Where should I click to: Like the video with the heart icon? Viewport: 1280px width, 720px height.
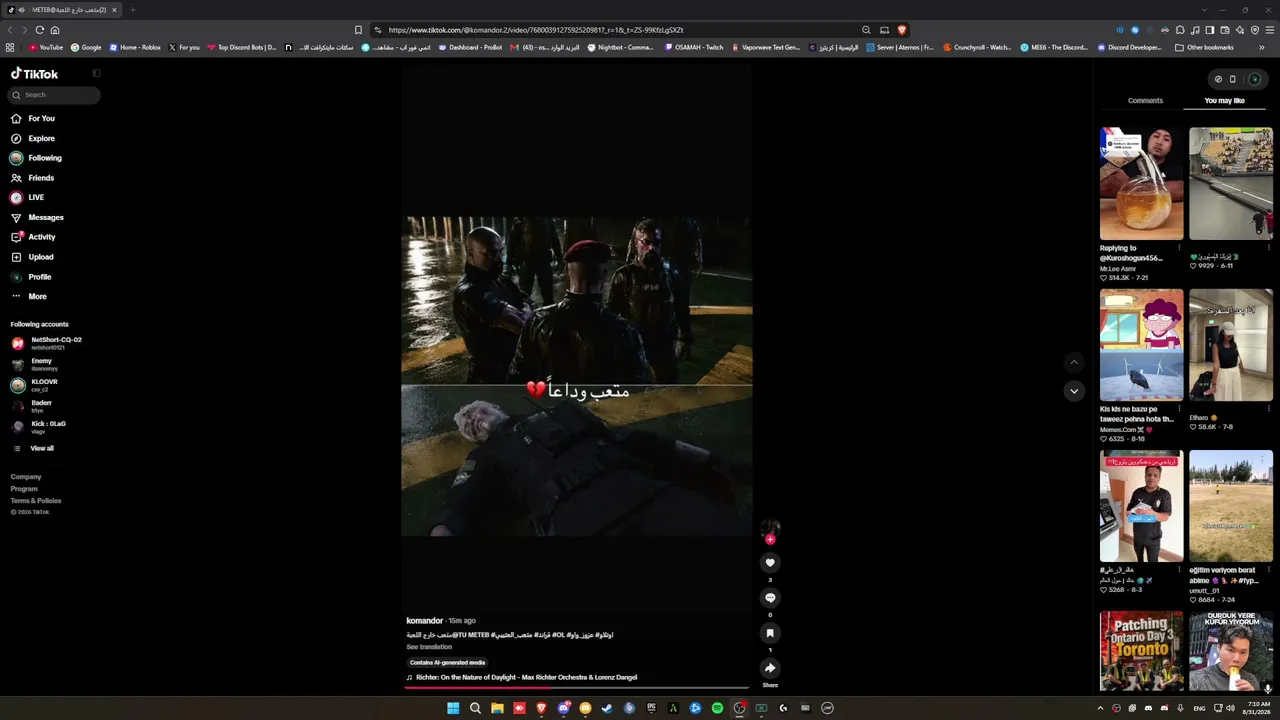770,563
